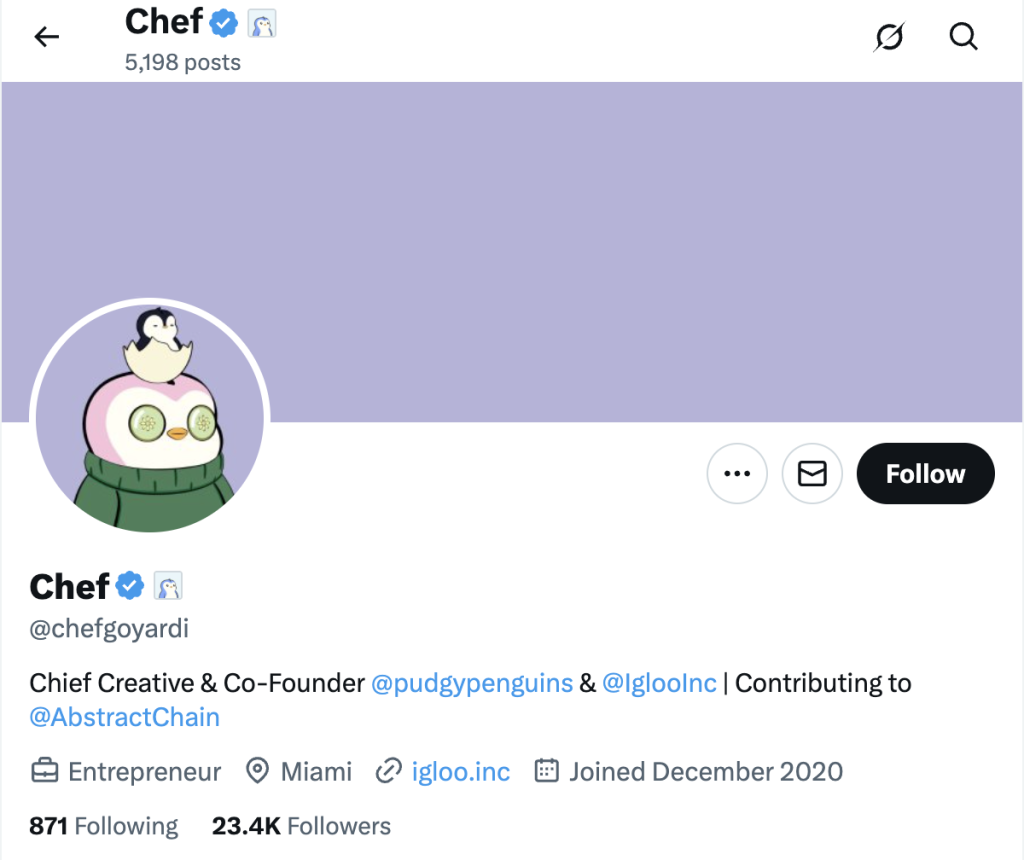
Task: Open the @pudgypenguins mention link
Action: tap(472, 684)
